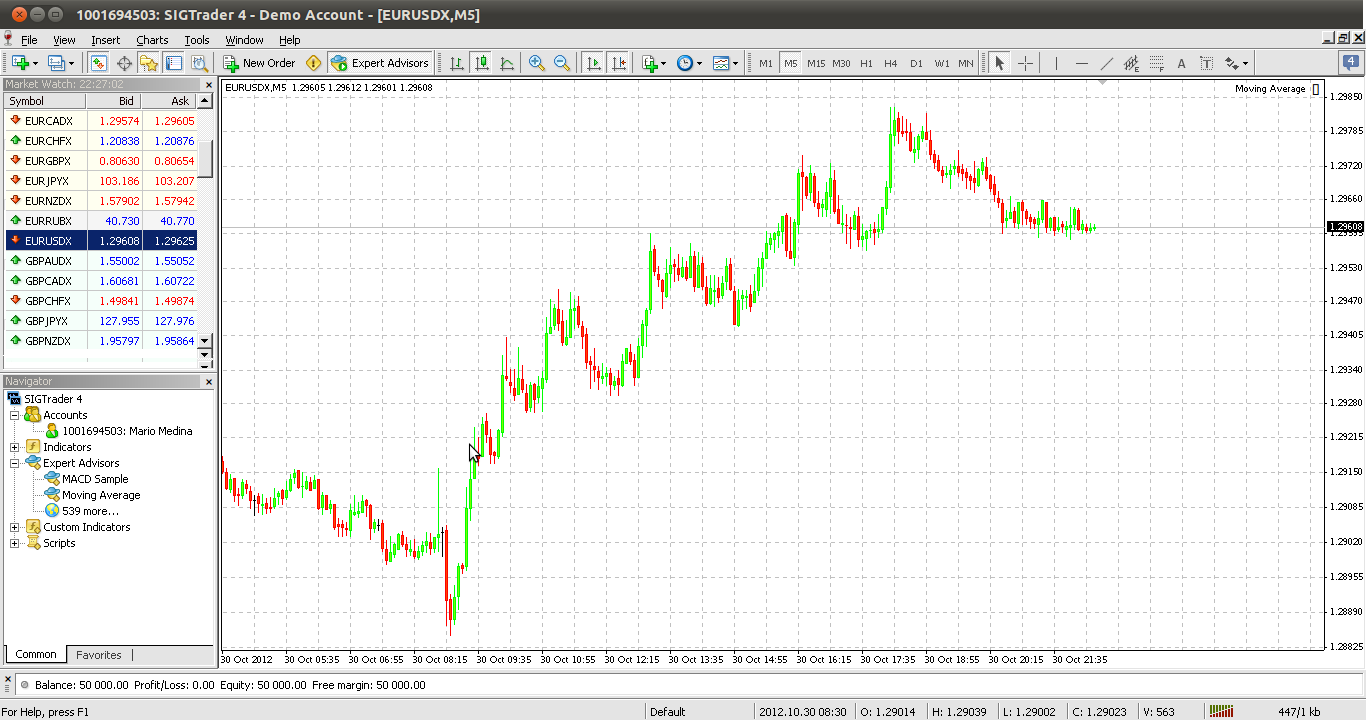Open the chart periods dropdown
The height and width of the screenshot is (720, 1366).
point(698,62)
